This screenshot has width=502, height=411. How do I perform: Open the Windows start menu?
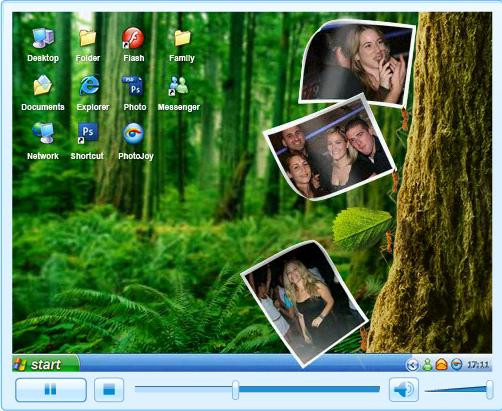pyautogui.click(x=46, y=364)
